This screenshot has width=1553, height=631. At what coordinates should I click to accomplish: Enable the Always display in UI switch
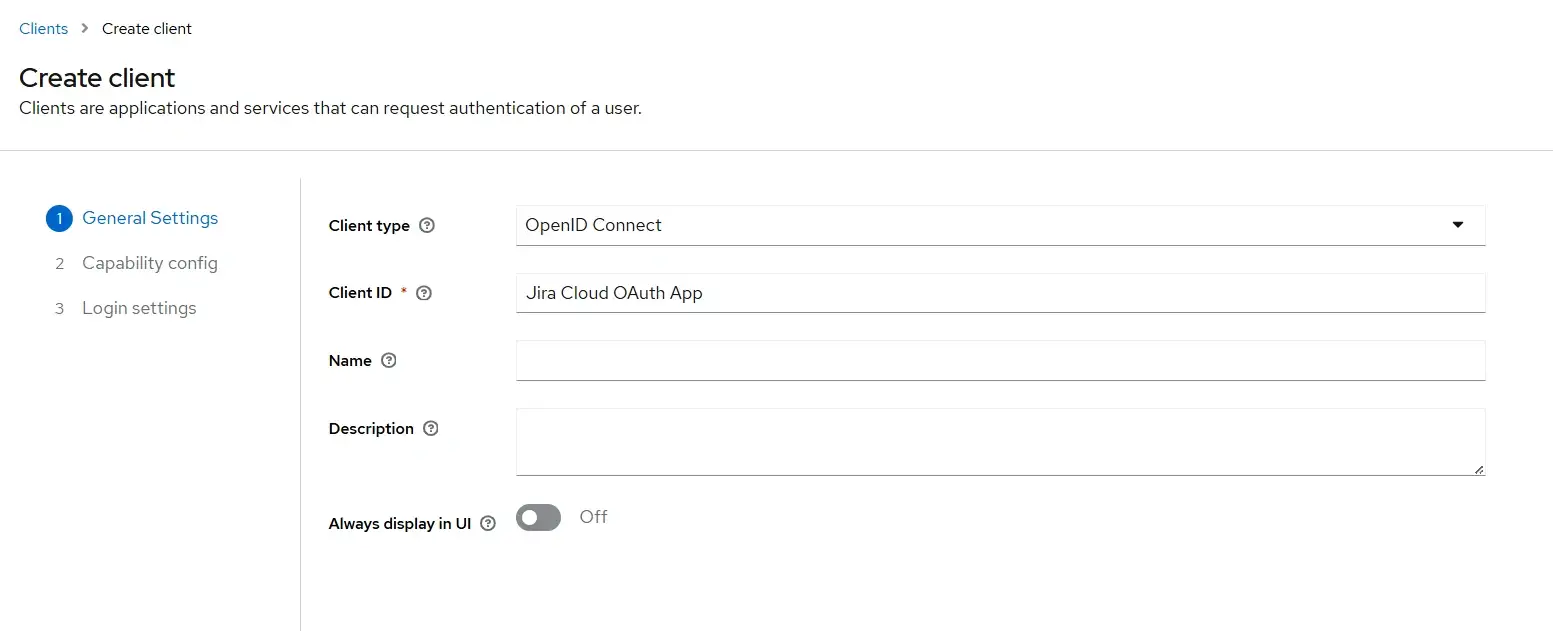click(538, 517)
